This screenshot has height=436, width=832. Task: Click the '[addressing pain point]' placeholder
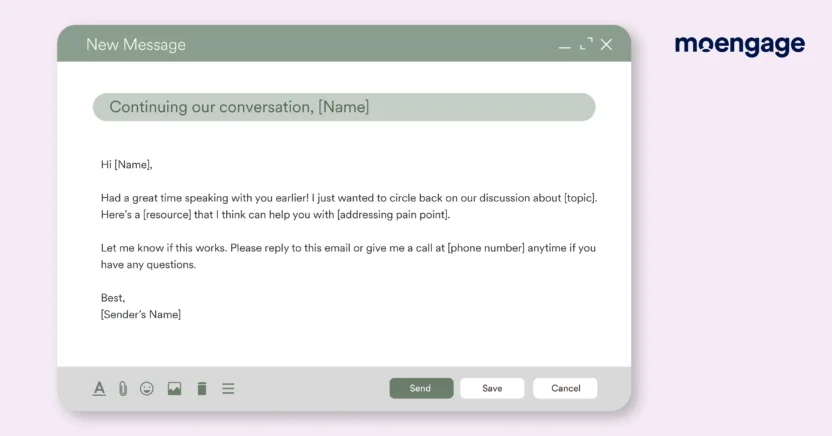tap(393, 215)
